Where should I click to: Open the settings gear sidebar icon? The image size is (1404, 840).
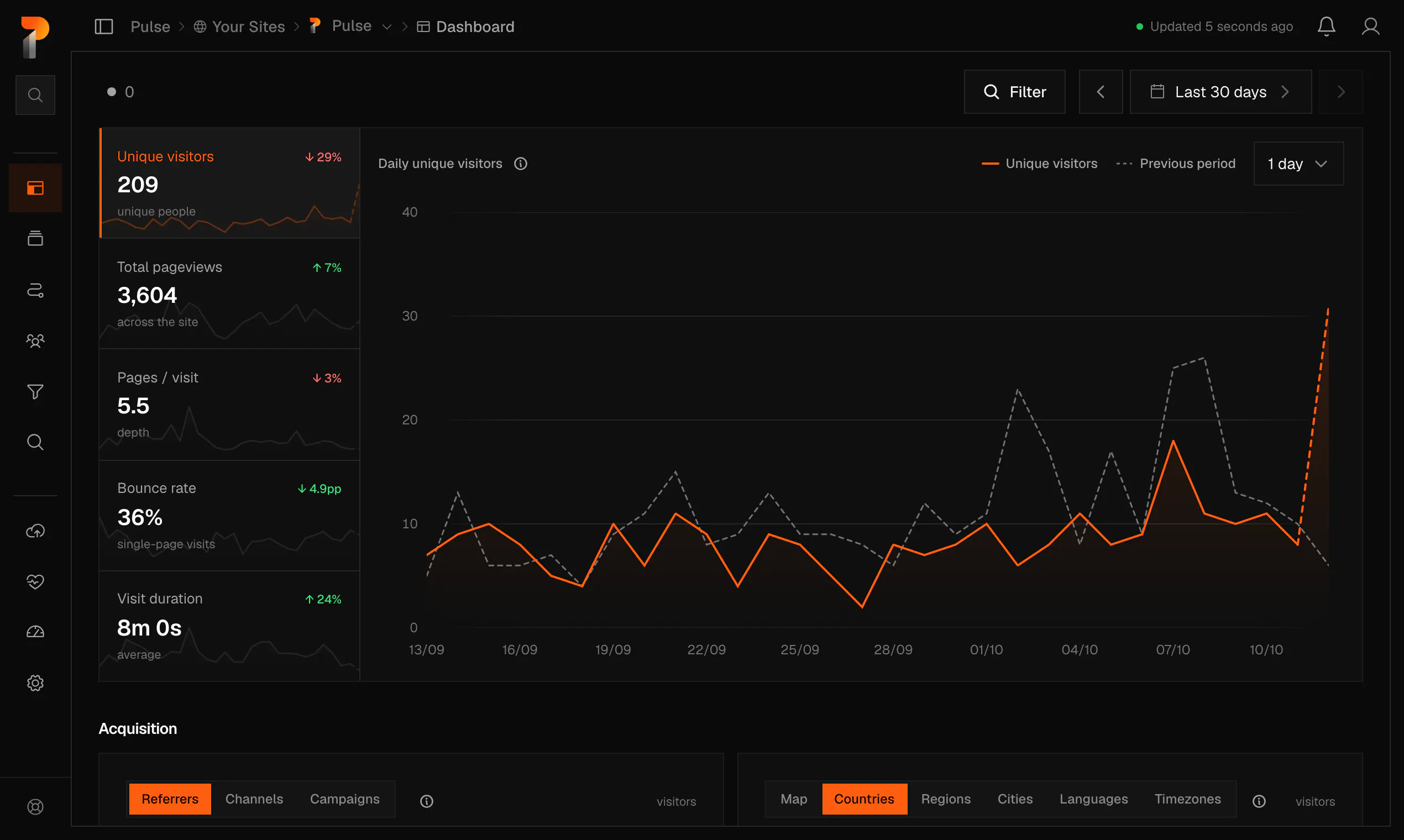click(35, 683)
